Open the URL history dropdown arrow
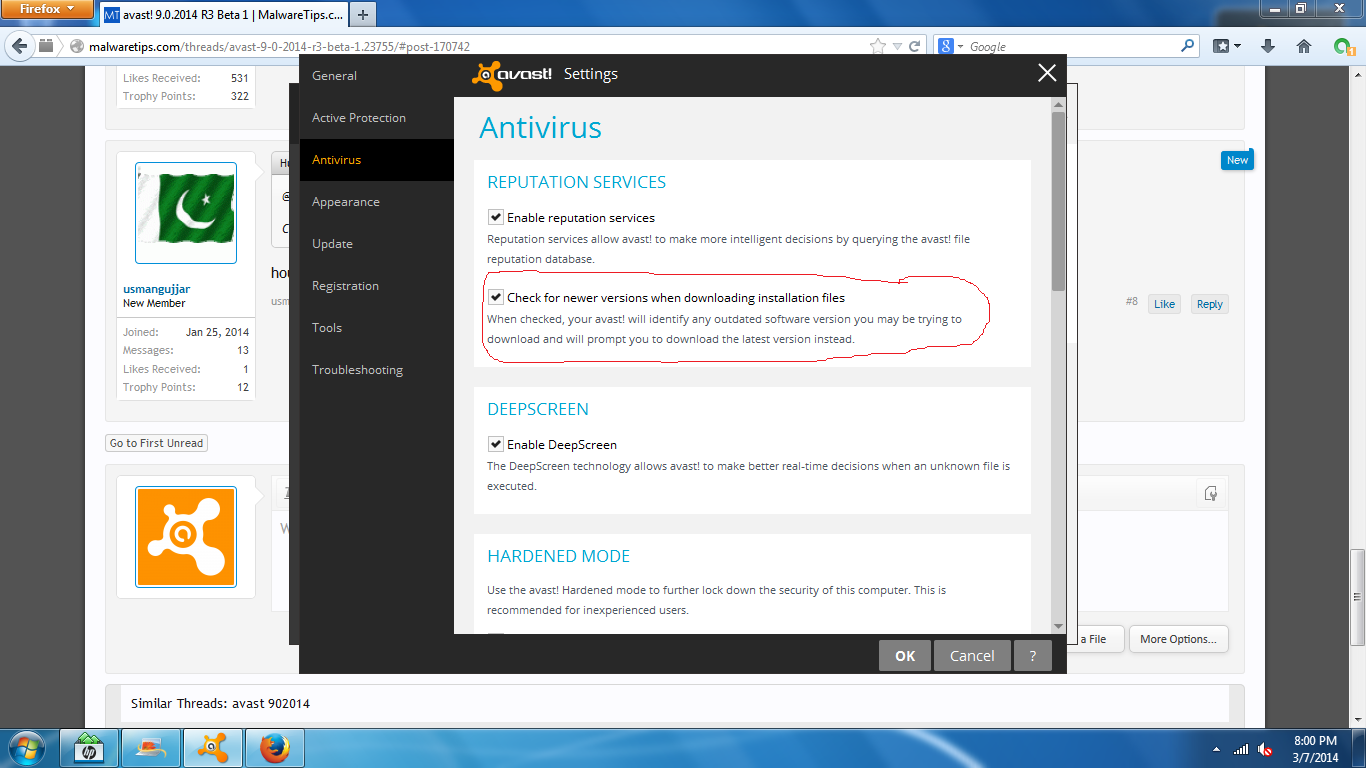This screenshot has height=768, width=1366. click(896, 46)
